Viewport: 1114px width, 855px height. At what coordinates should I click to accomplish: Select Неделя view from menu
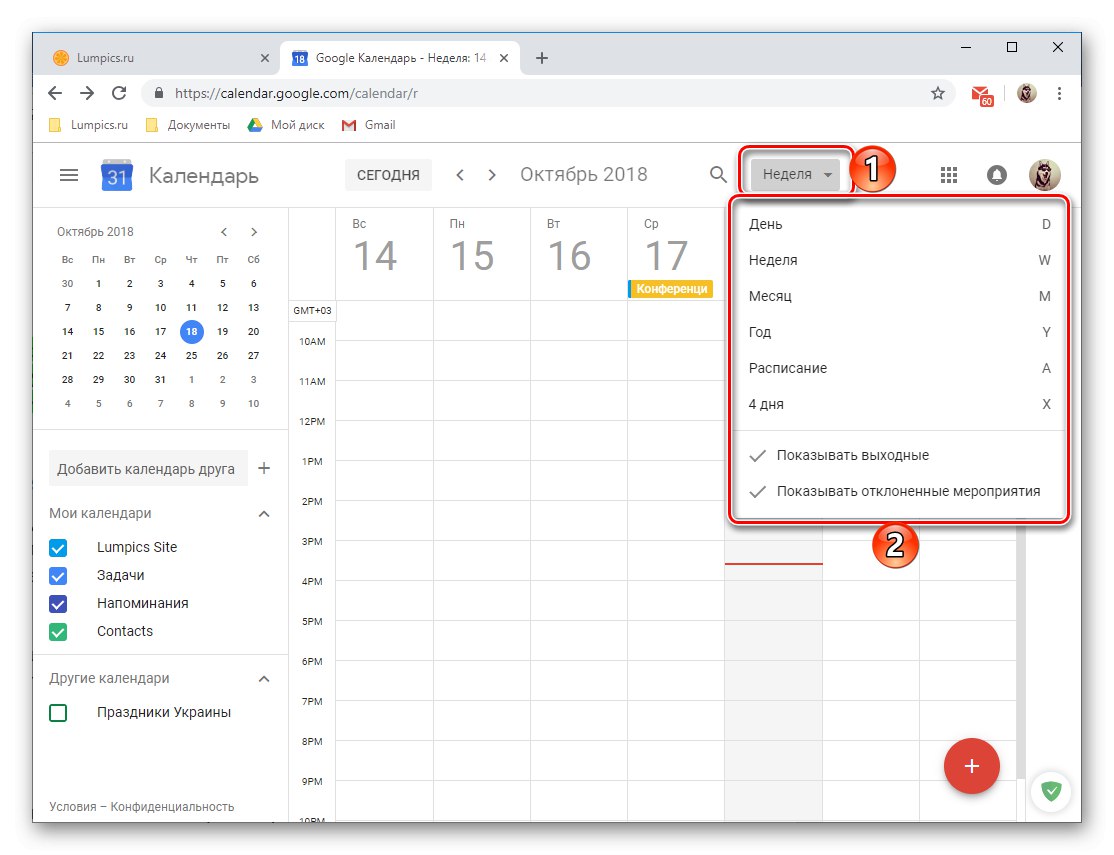tap(899, 261)
